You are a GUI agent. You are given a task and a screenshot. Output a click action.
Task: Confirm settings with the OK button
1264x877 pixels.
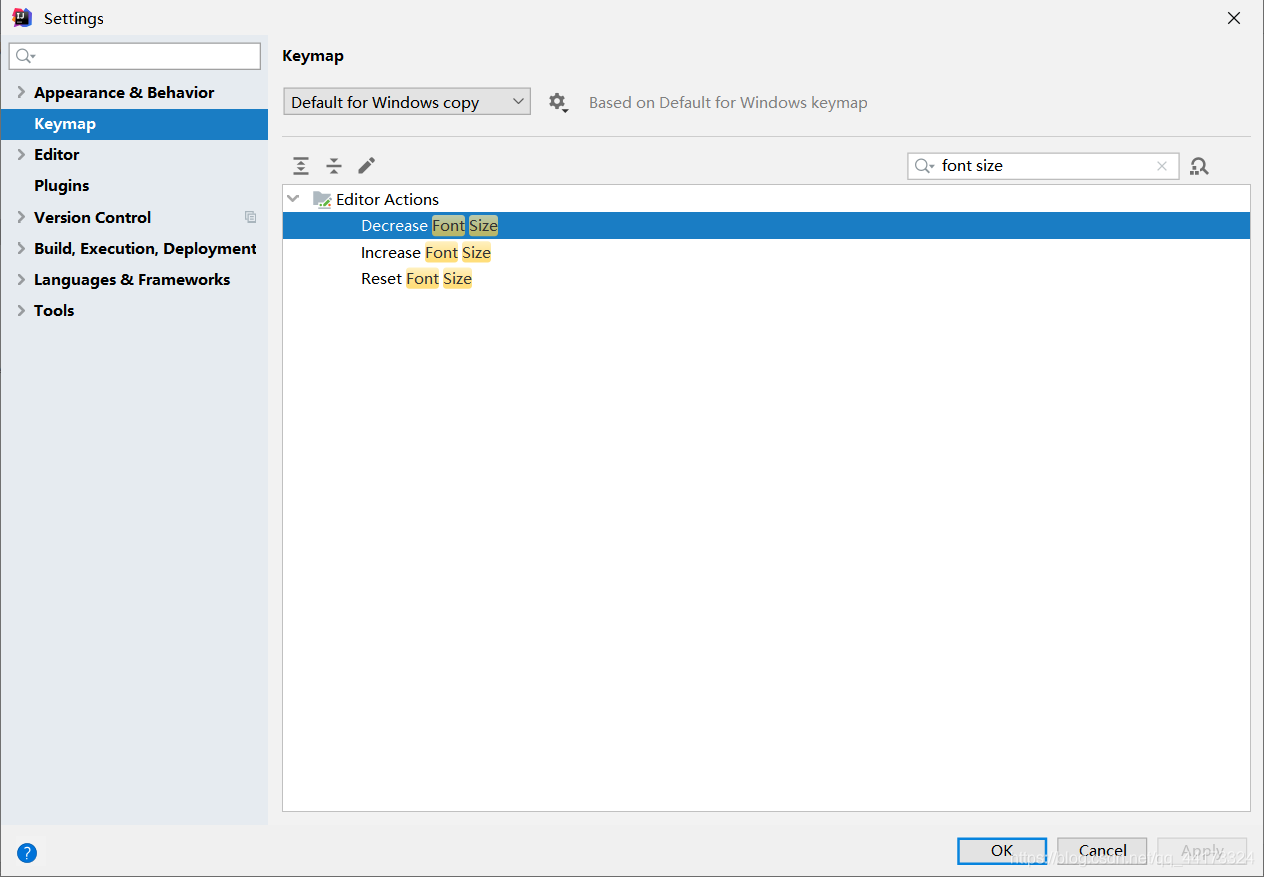click(x=1002, y=850)
